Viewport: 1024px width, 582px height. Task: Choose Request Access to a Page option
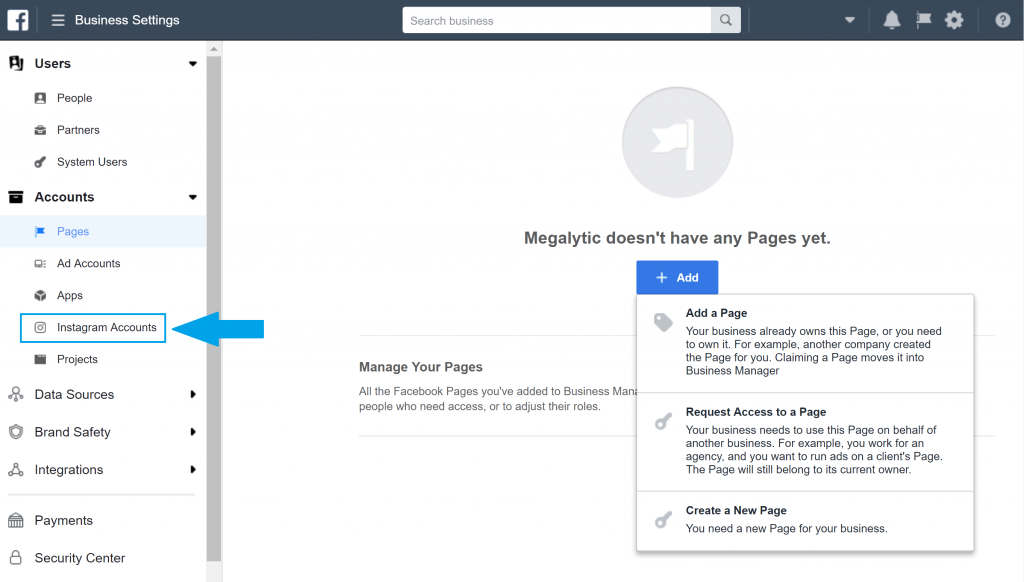point(805,442)
